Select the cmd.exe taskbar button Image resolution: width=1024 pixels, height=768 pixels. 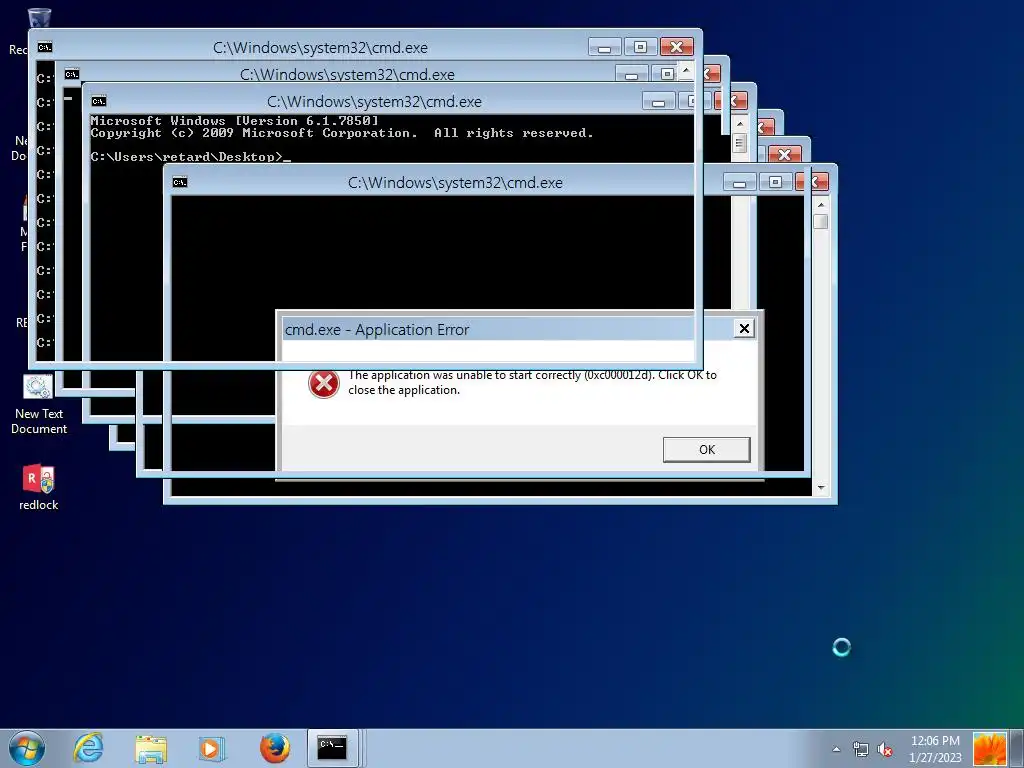pyautogui.click(x=333, y=748)
